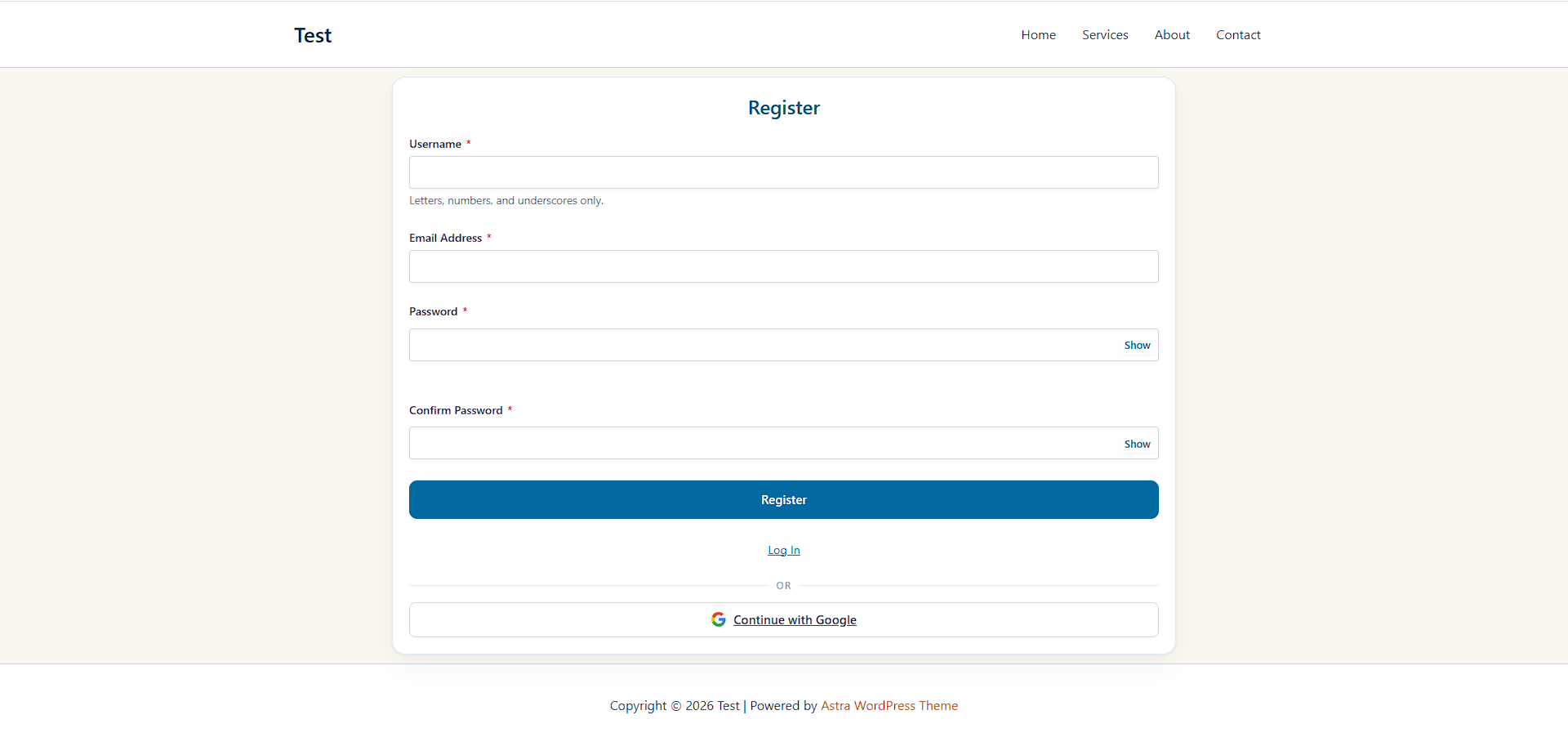Click the Copyright © 2026 Test text
1568x746 pixels.
point(675,705)
